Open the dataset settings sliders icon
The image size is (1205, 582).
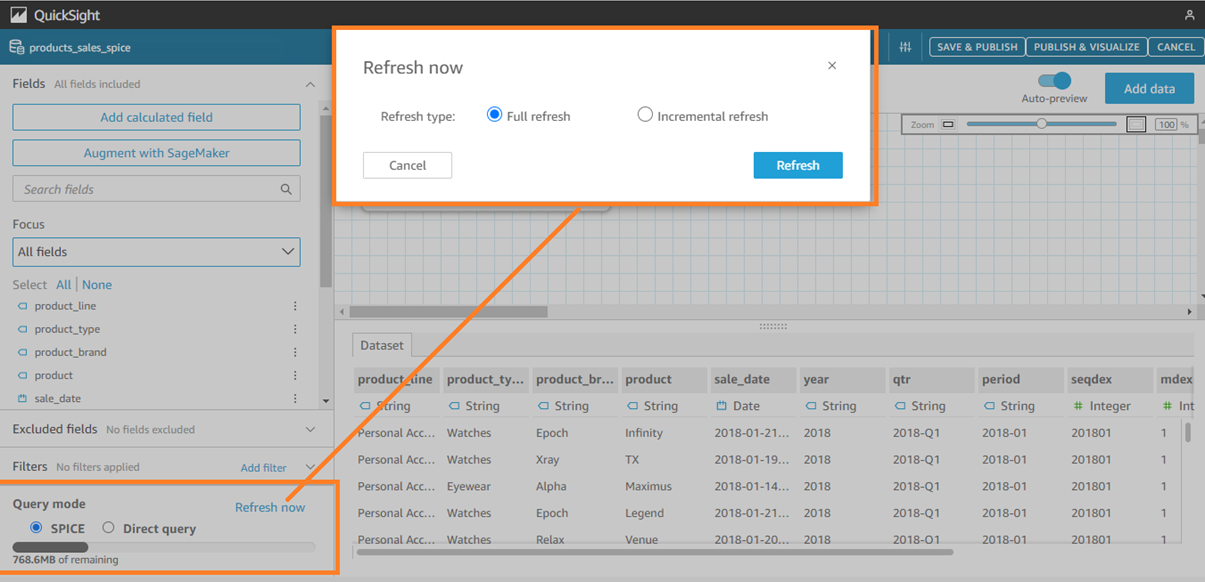point(905,47)
